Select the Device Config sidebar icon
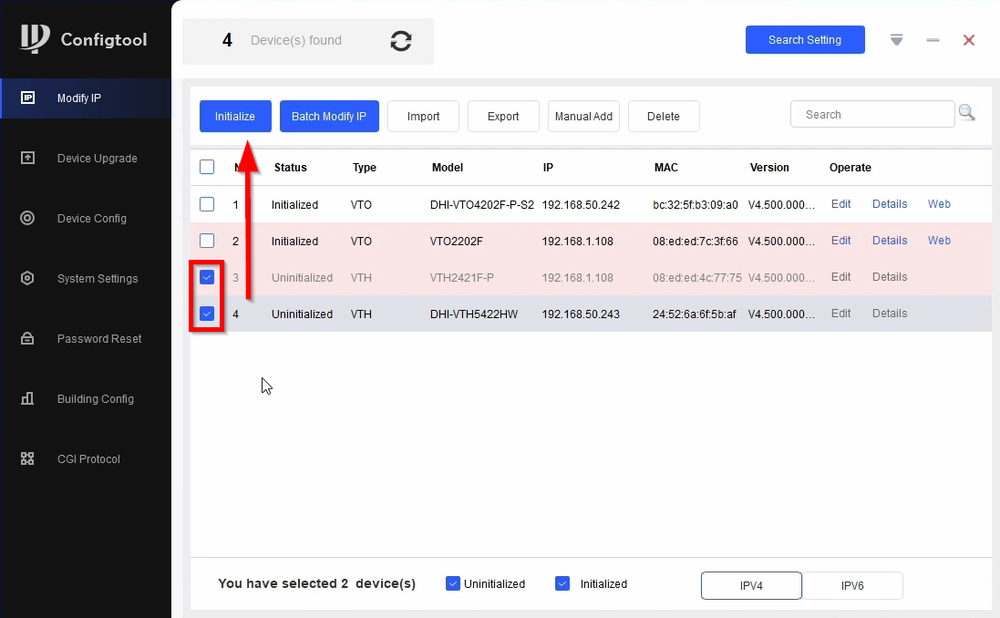The height and width of the screenshot is (618, 1000). pos(30,218)
